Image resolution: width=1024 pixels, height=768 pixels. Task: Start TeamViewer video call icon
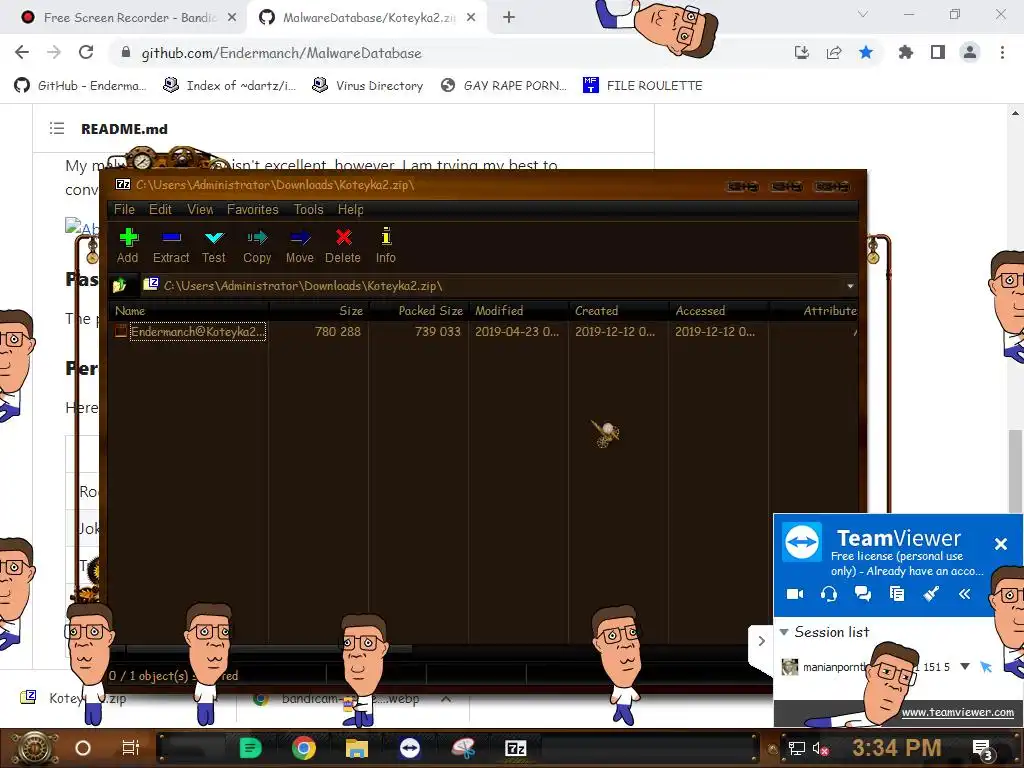pos(795,594)
